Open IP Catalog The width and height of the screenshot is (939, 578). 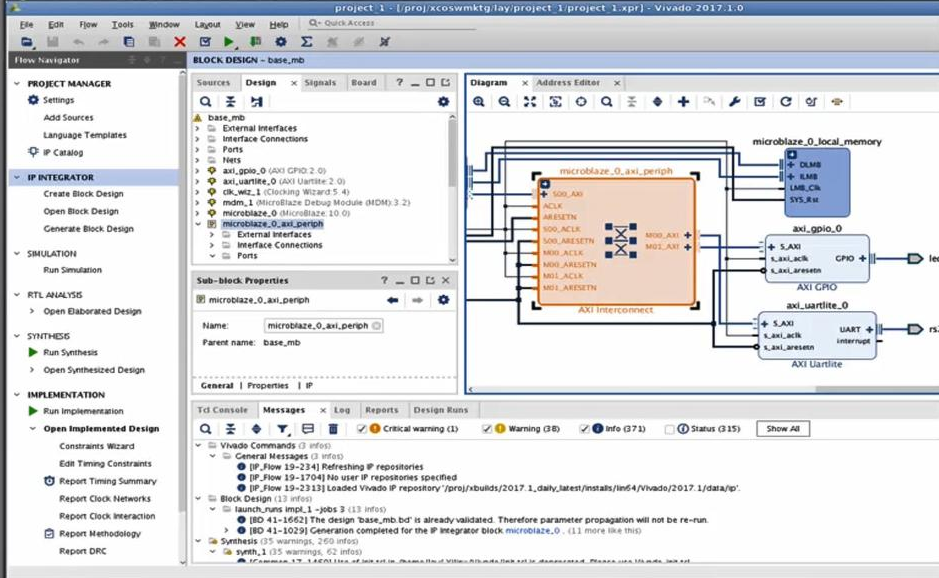63,153
